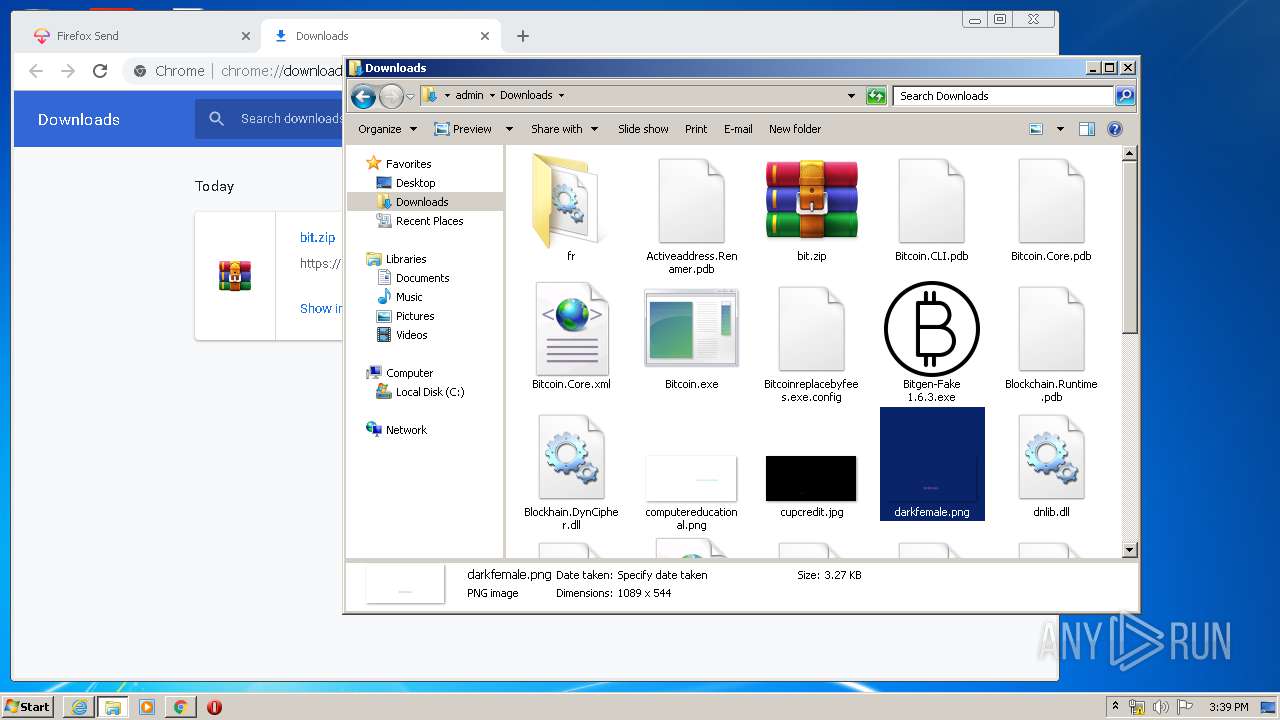This screenshot has height=720, width=1280.
Task: Open Internet Explorer from taskbar
Action: point(79,707)
